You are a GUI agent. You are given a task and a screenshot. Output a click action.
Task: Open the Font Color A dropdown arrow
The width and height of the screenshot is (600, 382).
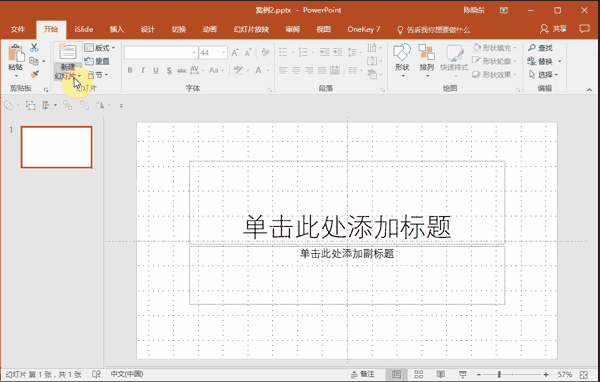[x=267, y=70]
